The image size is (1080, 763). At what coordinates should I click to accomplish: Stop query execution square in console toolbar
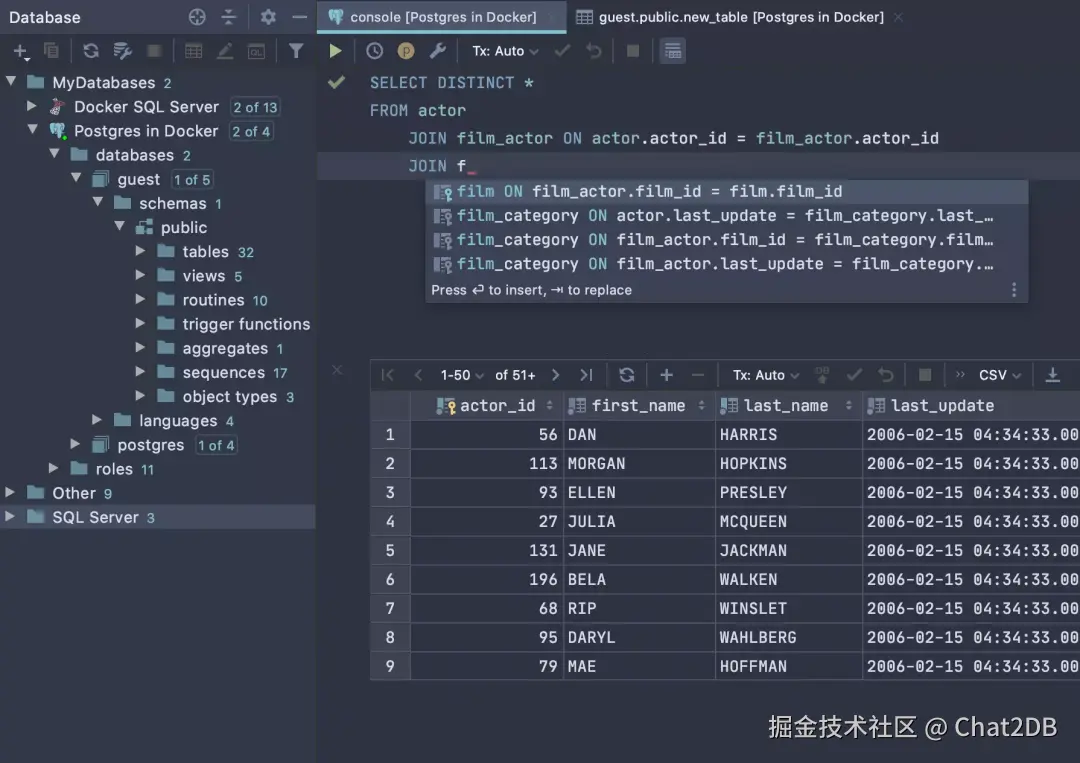point(632,50)
